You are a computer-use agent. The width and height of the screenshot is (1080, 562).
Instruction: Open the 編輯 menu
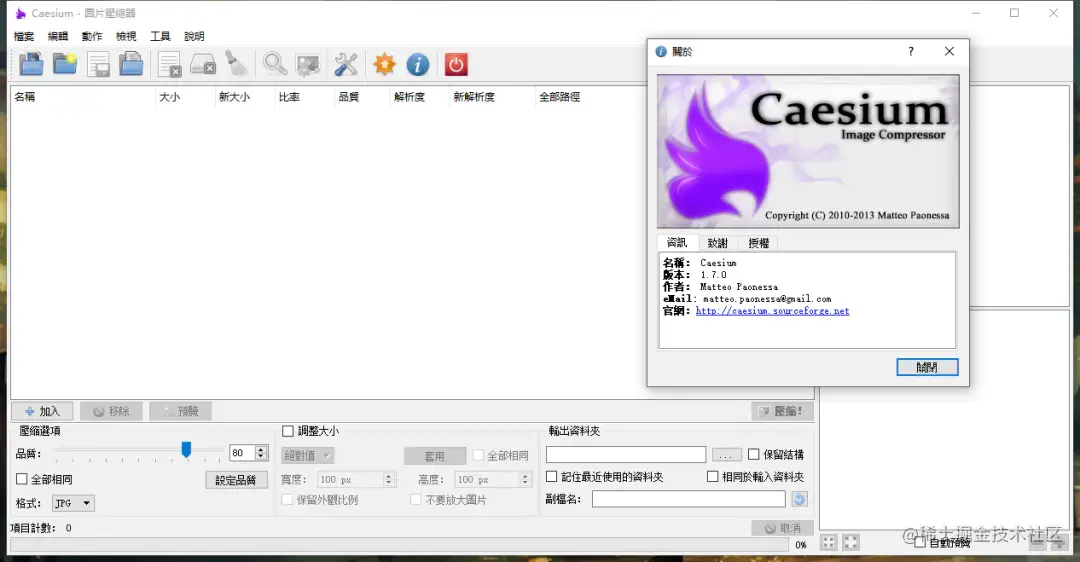point(58,36)
